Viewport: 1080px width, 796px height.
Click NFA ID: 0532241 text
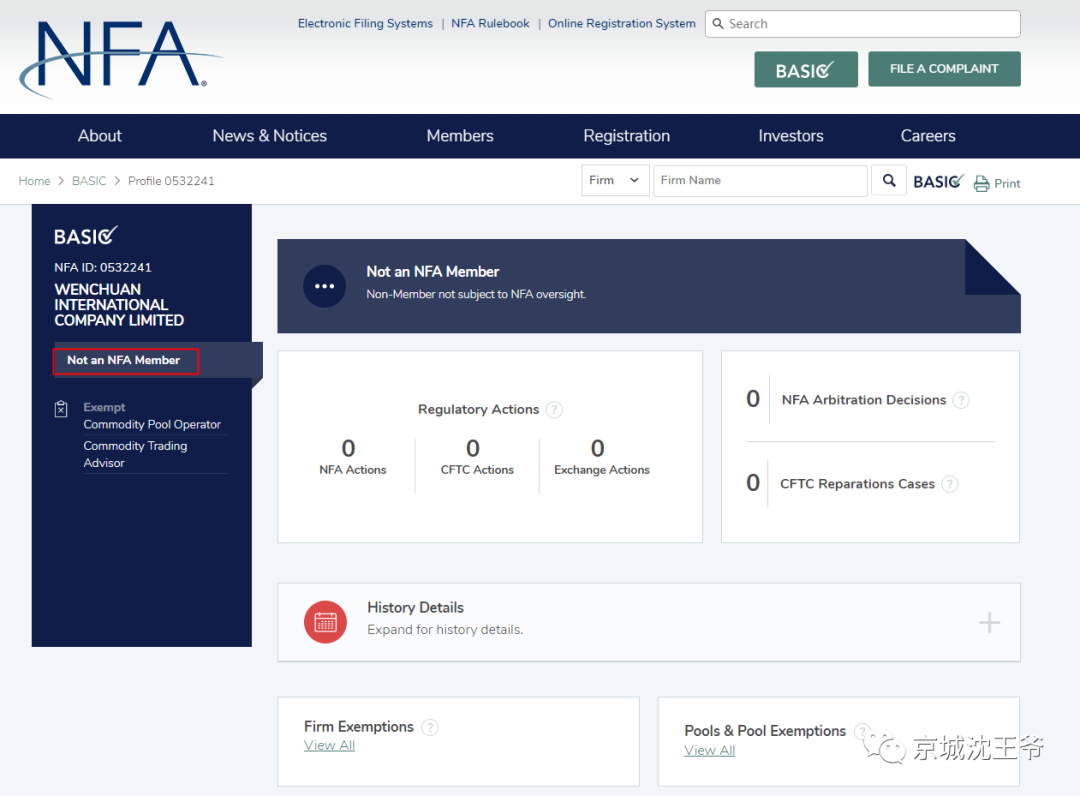[x=103, y=267]
